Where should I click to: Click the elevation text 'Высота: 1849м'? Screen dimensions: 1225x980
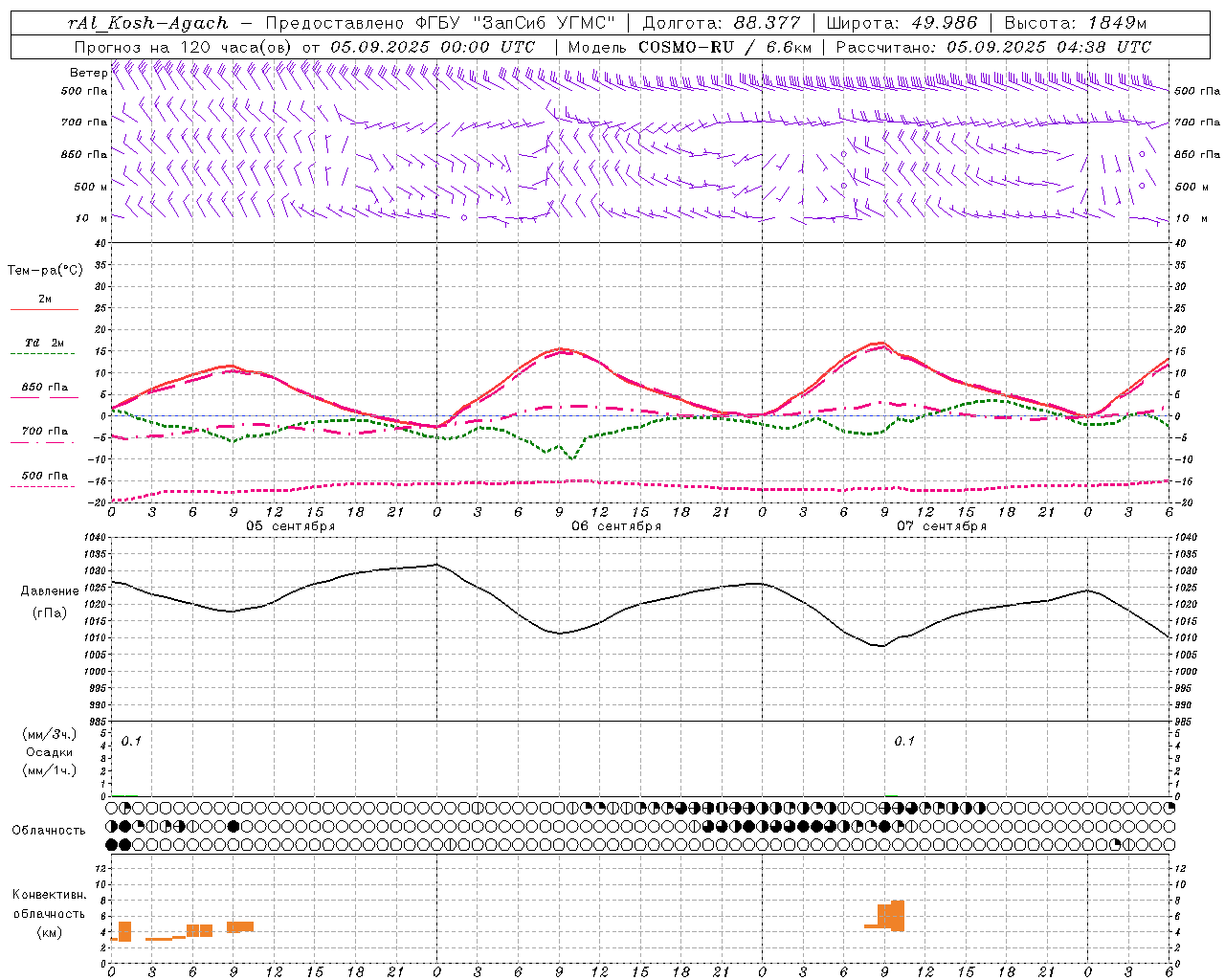1076,23
